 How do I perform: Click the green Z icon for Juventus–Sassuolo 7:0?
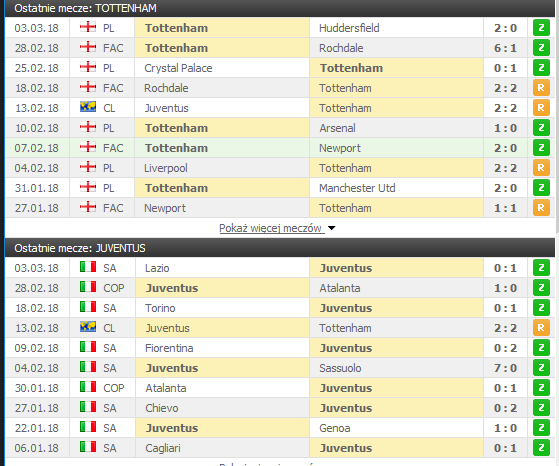coord(541,368)
